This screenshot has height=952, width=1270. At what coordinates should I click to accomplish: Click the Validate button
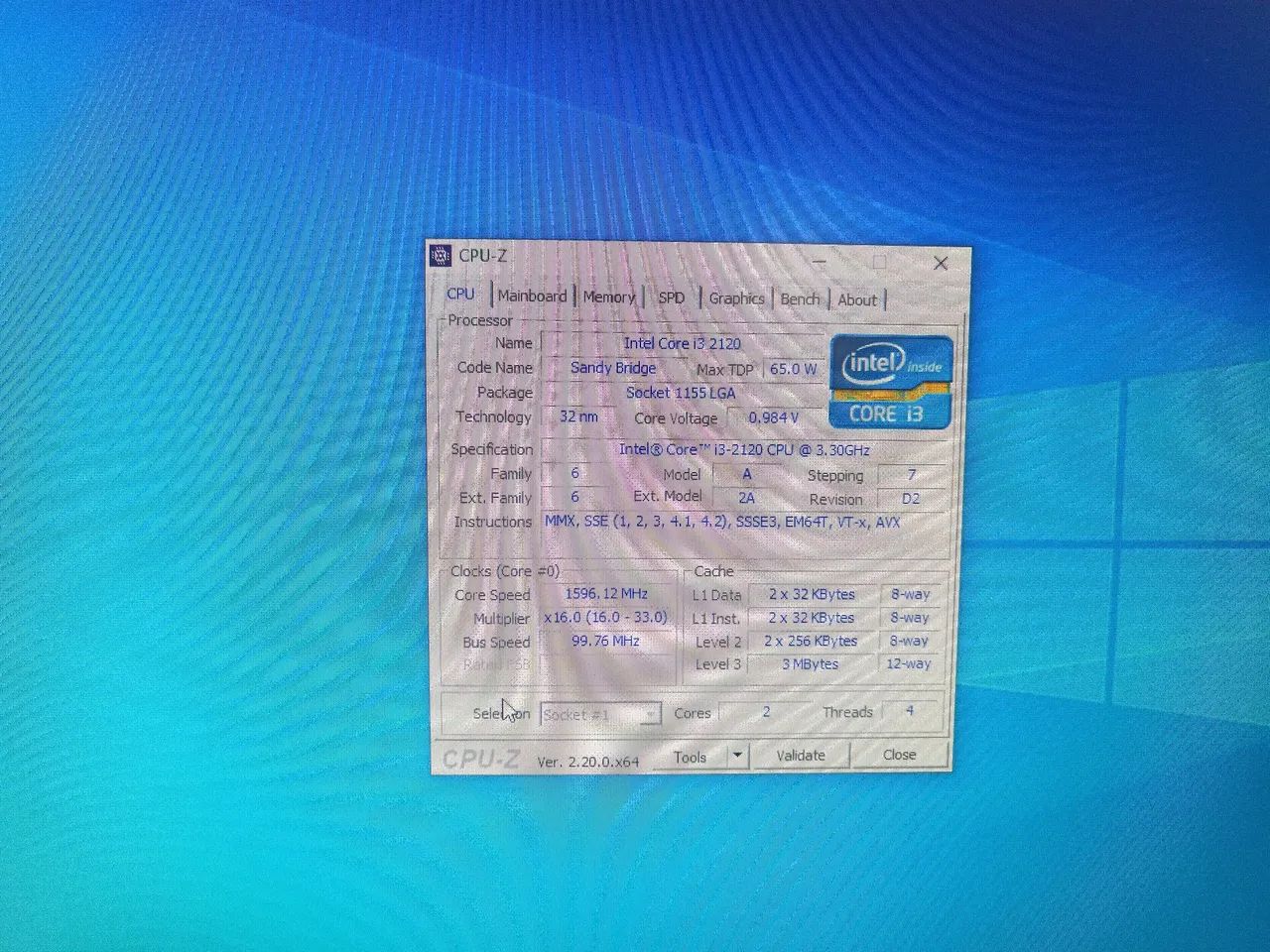click(801, 756)
